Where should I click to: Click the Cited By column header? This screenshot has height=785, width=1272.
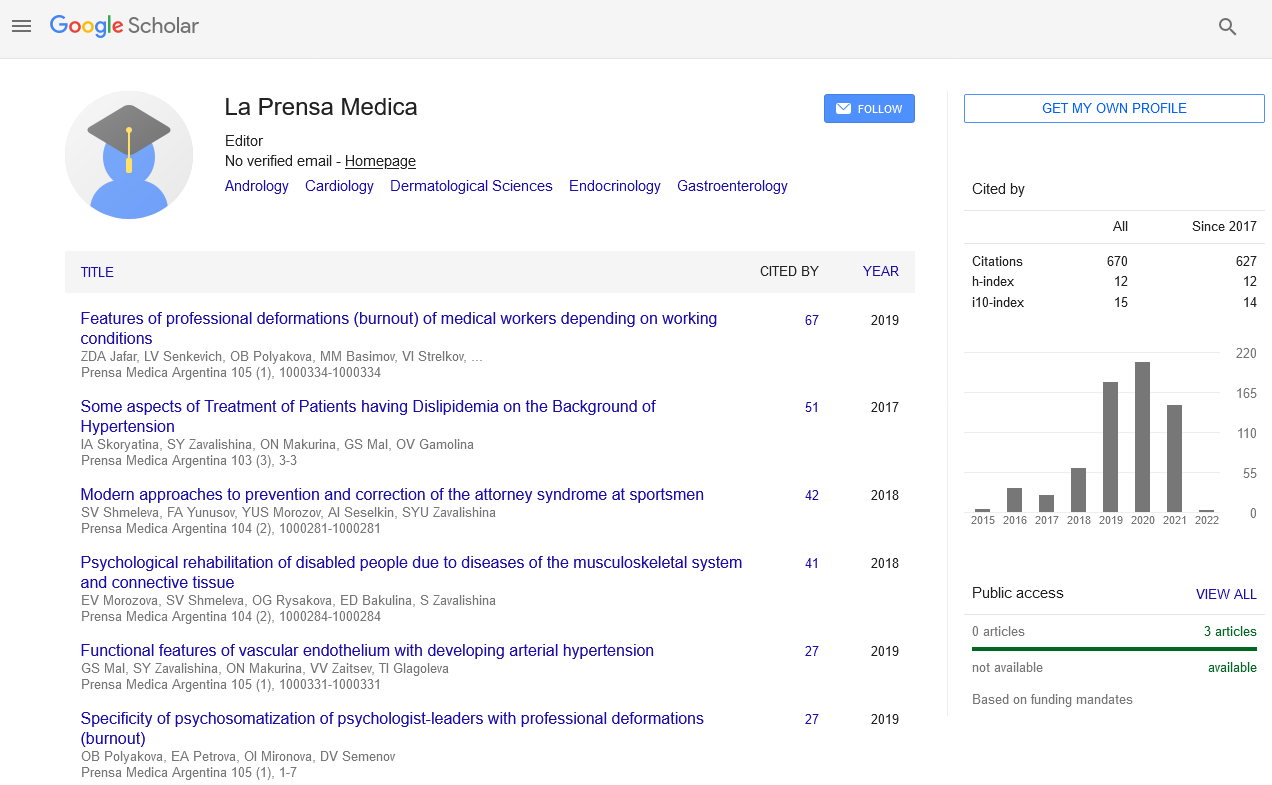[789, 271]
